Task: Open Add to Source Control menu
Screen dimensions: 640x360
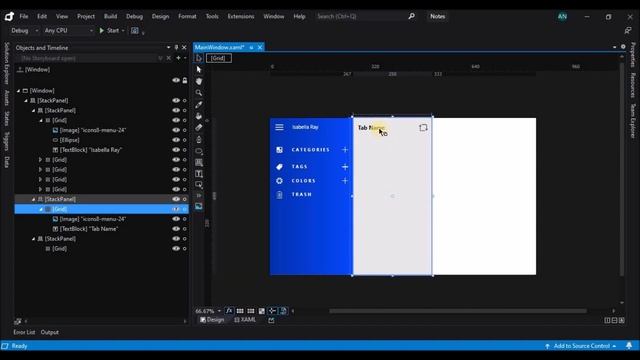Action: (x=581, y=346)
